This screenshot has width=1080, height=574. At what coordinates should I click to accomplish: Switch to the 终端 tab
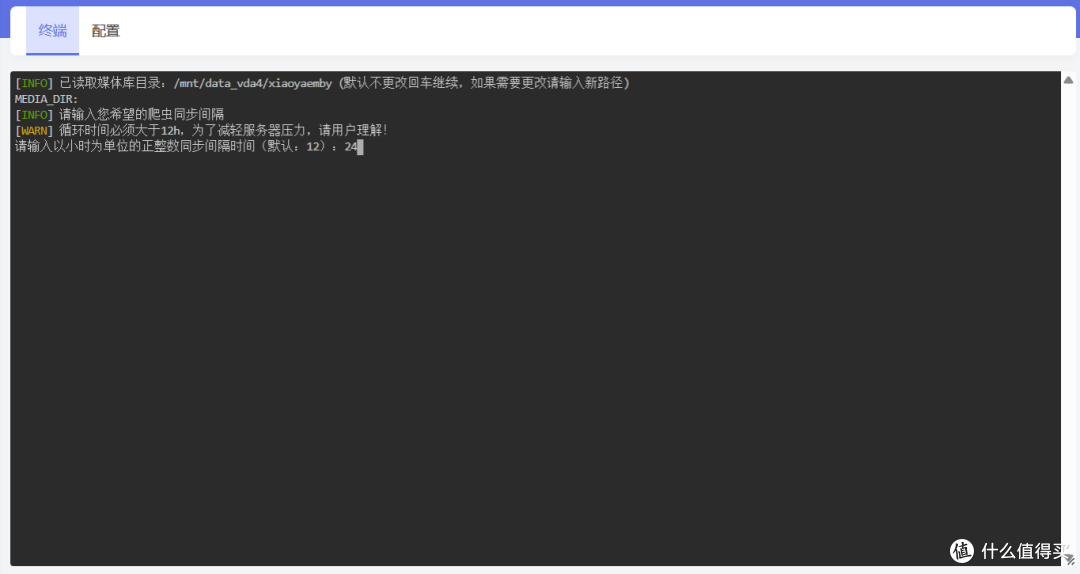(52, 31)
